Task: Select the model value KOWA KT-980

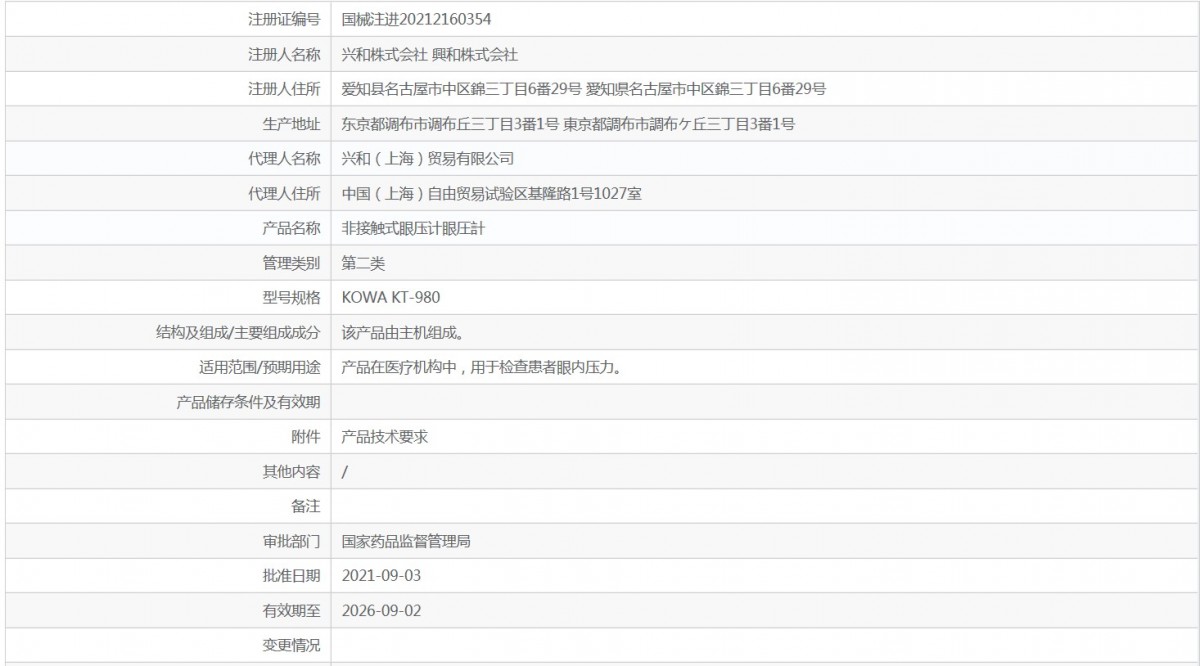Action: [391, 297]
